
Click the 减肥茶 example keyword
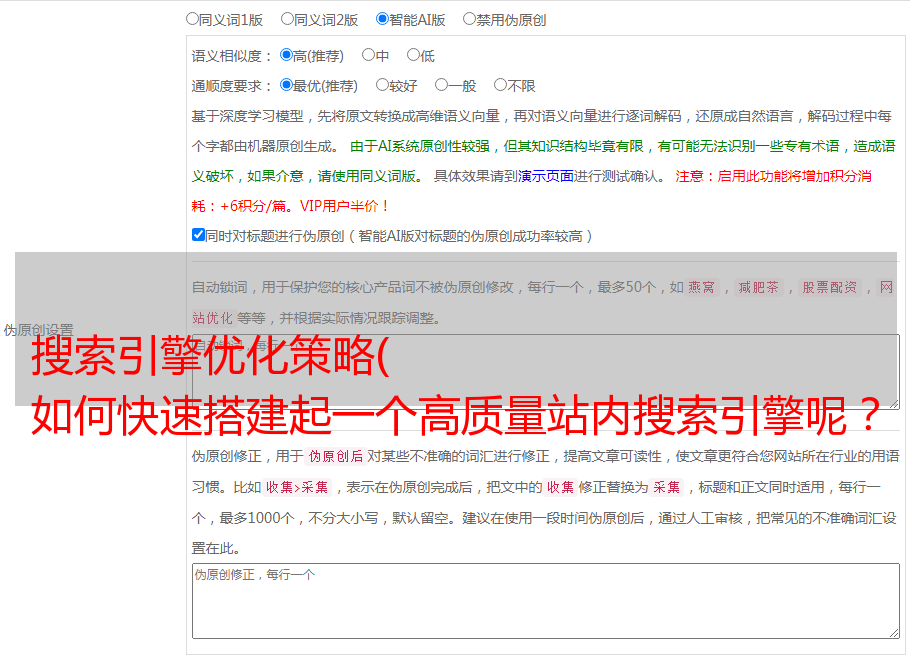[x=758, y=287]
